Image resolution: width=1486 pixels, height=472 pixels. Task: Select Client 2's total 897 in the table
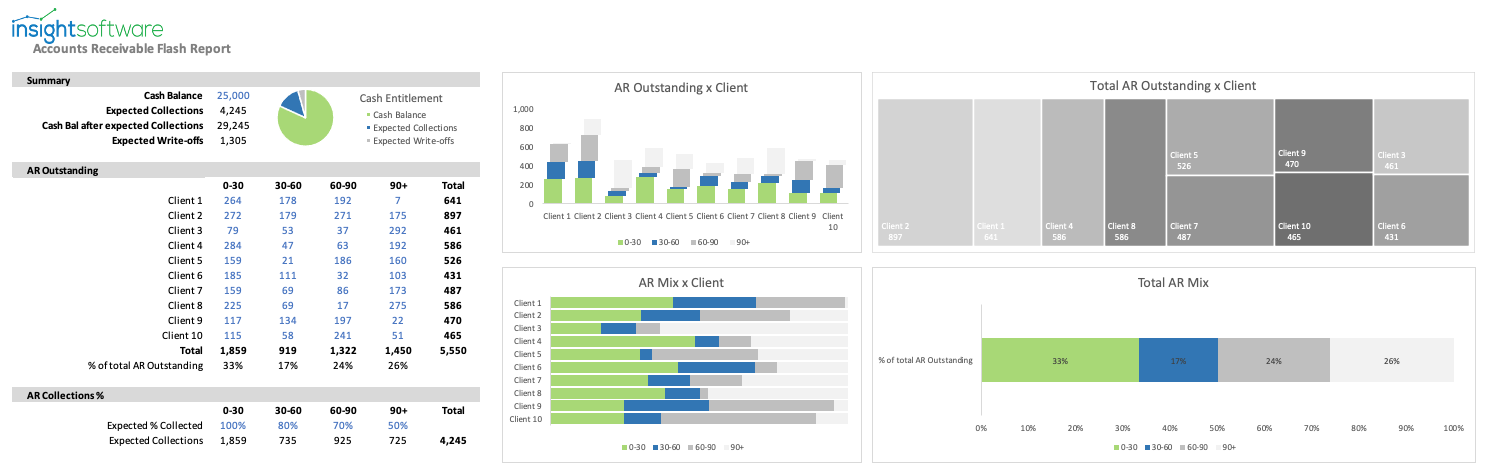pos(453,215)
